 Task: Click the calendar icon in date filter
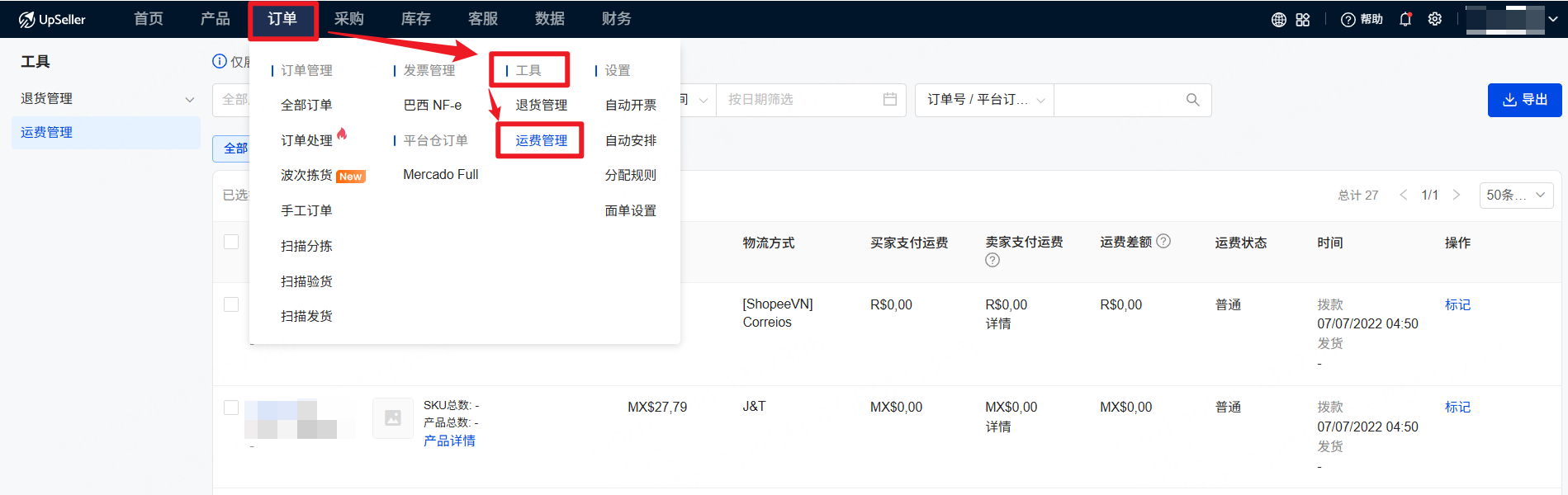pos(890,100)
